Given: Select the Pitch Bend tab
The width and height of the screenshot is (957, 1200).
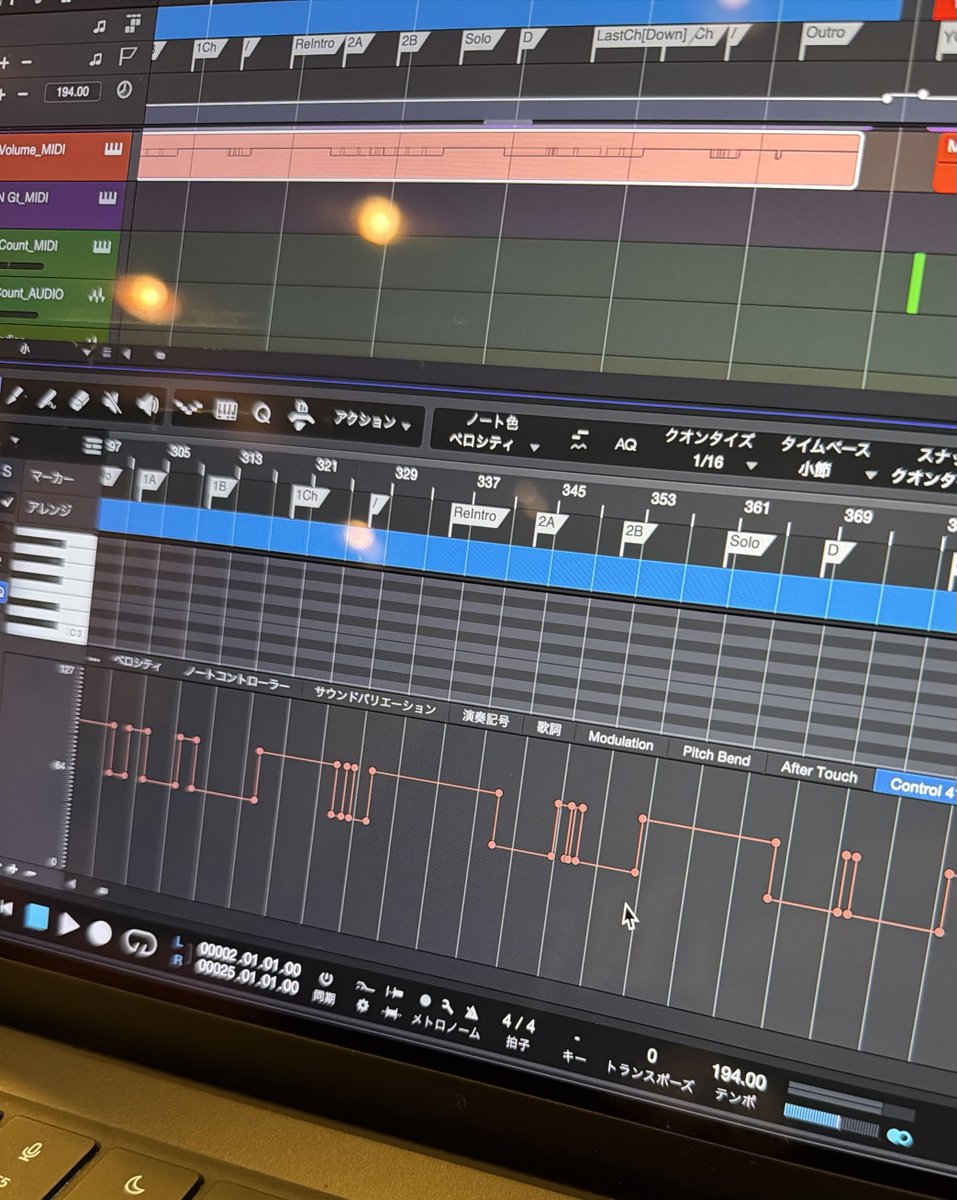Looking at the screenshot, I should (716, 755).
